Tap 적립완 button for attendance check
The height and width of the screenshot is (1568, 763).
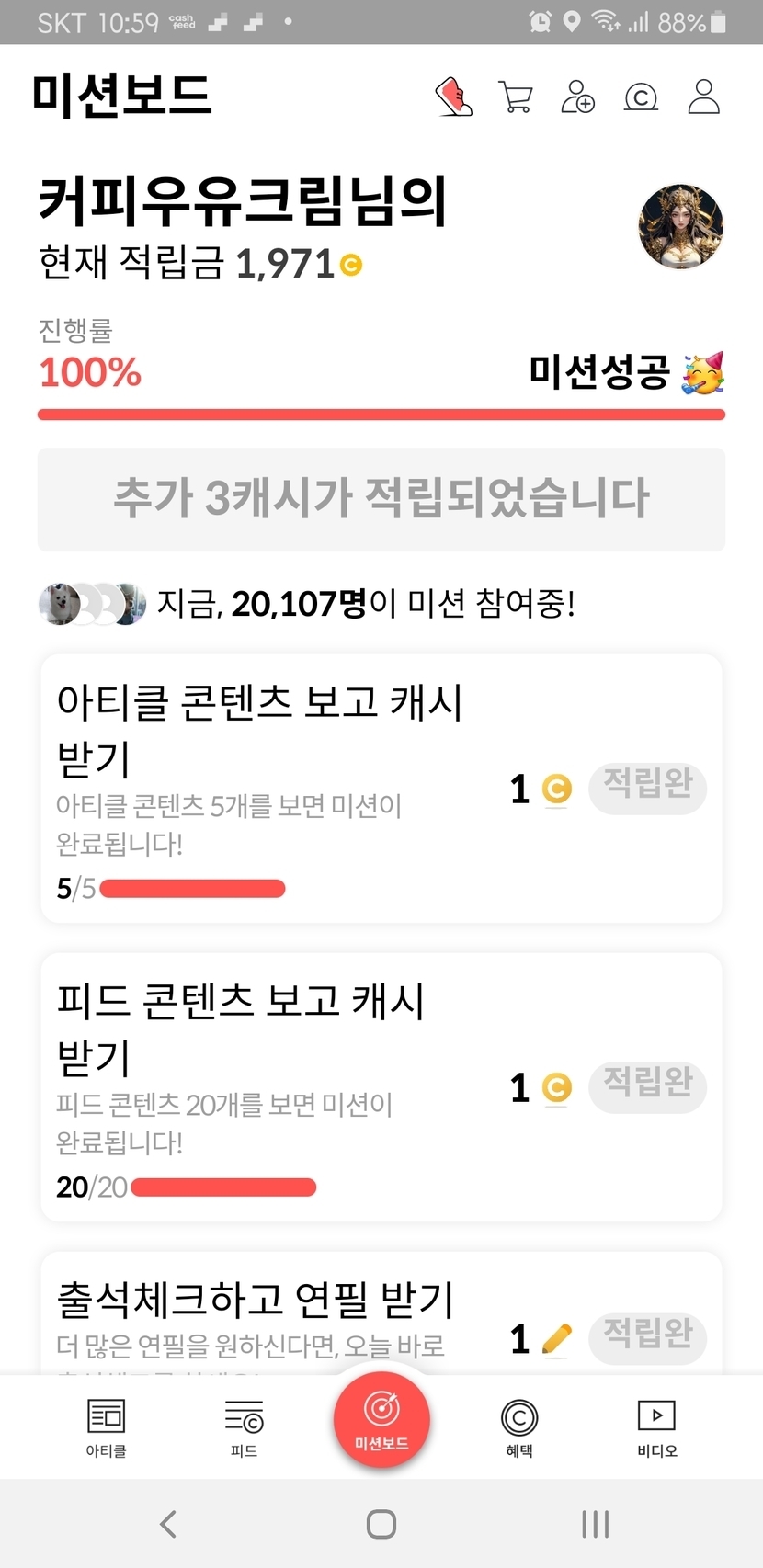[x=647, y=1337]
